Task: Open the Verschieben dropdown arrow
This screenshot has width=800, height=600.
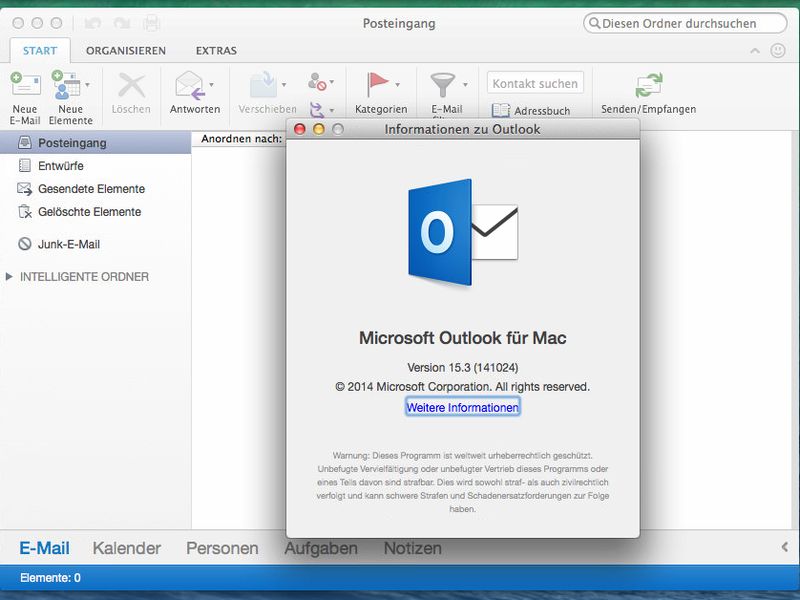Action: coord(284,85)
